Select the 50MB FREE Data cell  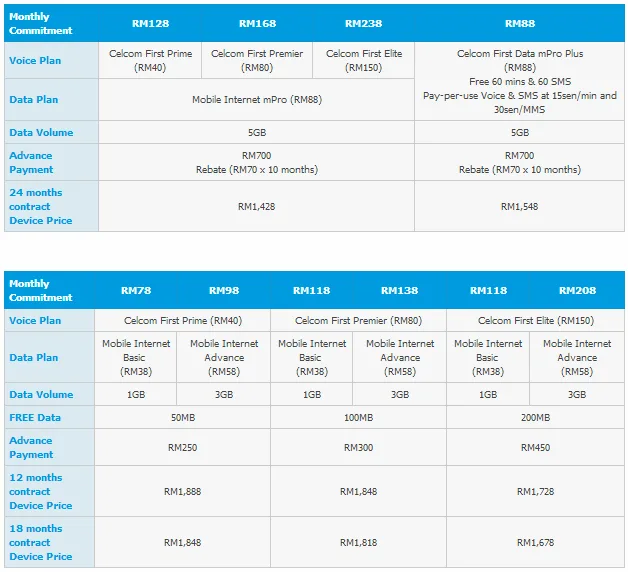[183, 417]
